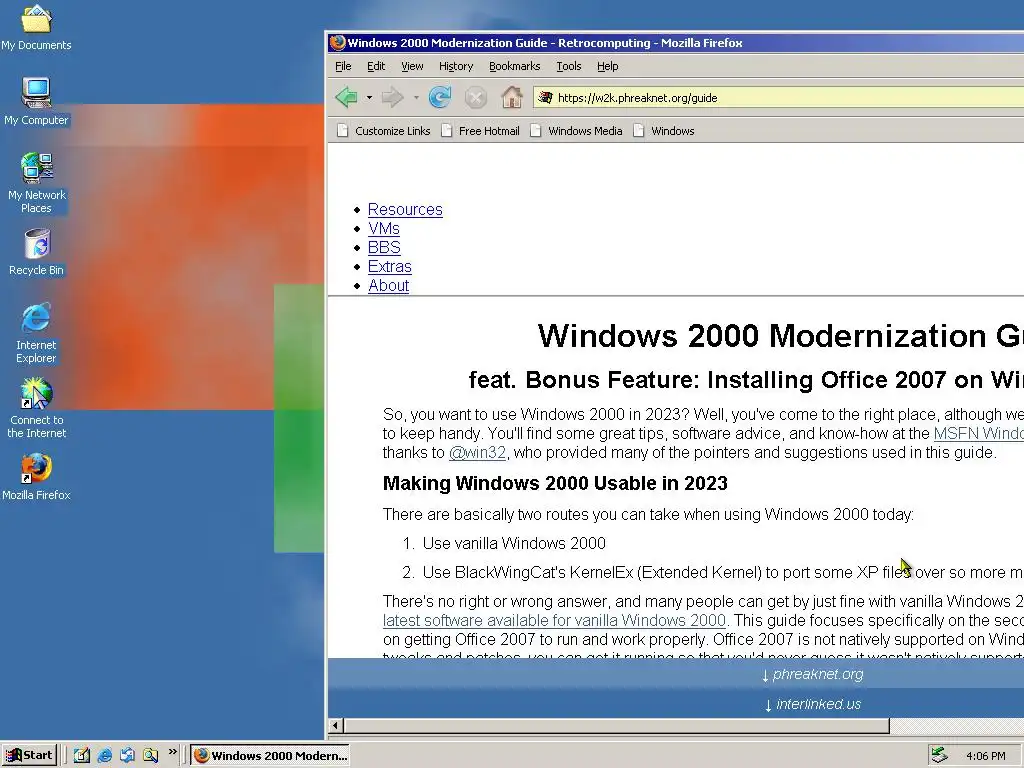This screenshot has width=1024, height=768.
Task: Follow the BBS link
Action: pos(384,247)
